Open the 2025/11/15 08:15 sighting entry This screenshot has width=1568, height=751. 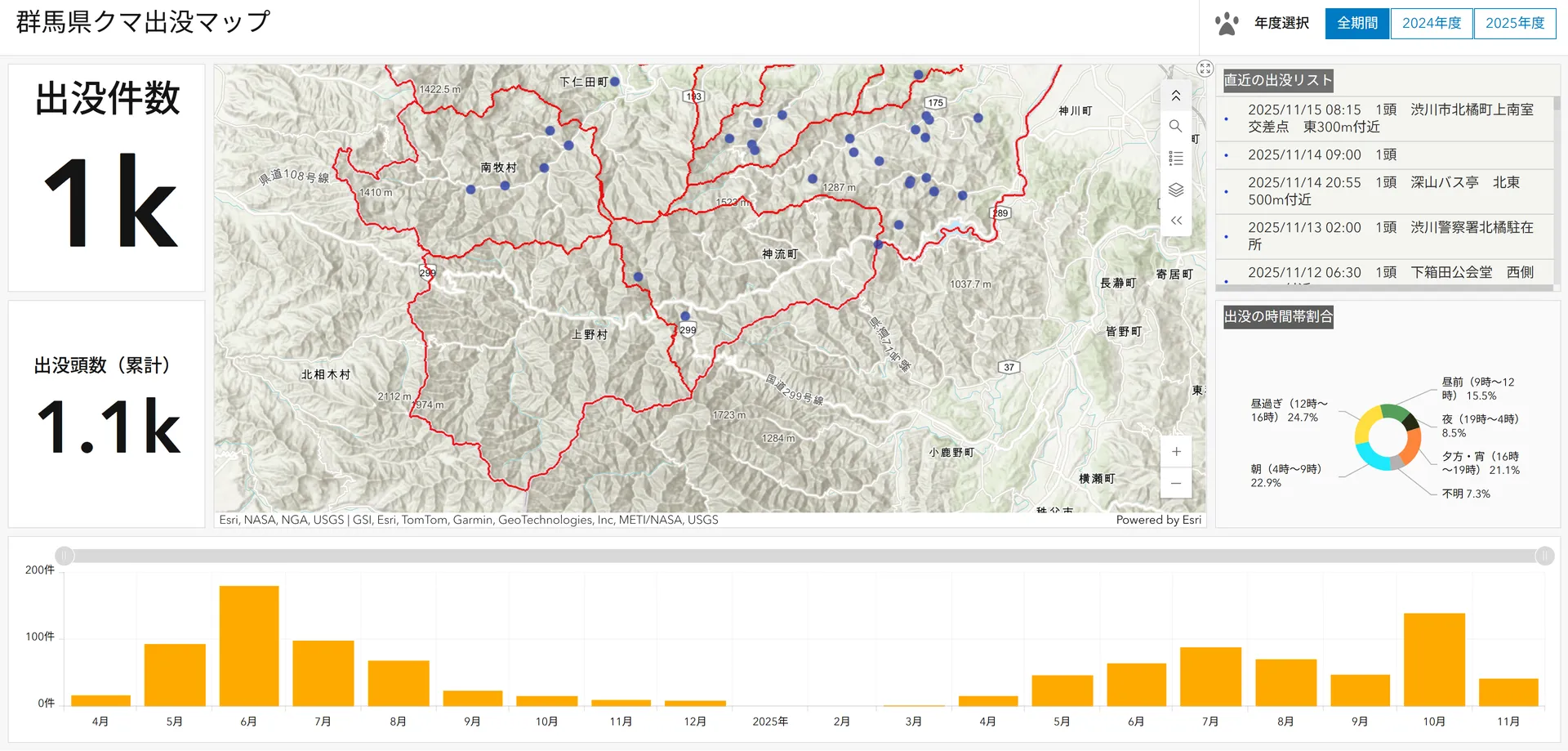click(x=1388, y=118)
